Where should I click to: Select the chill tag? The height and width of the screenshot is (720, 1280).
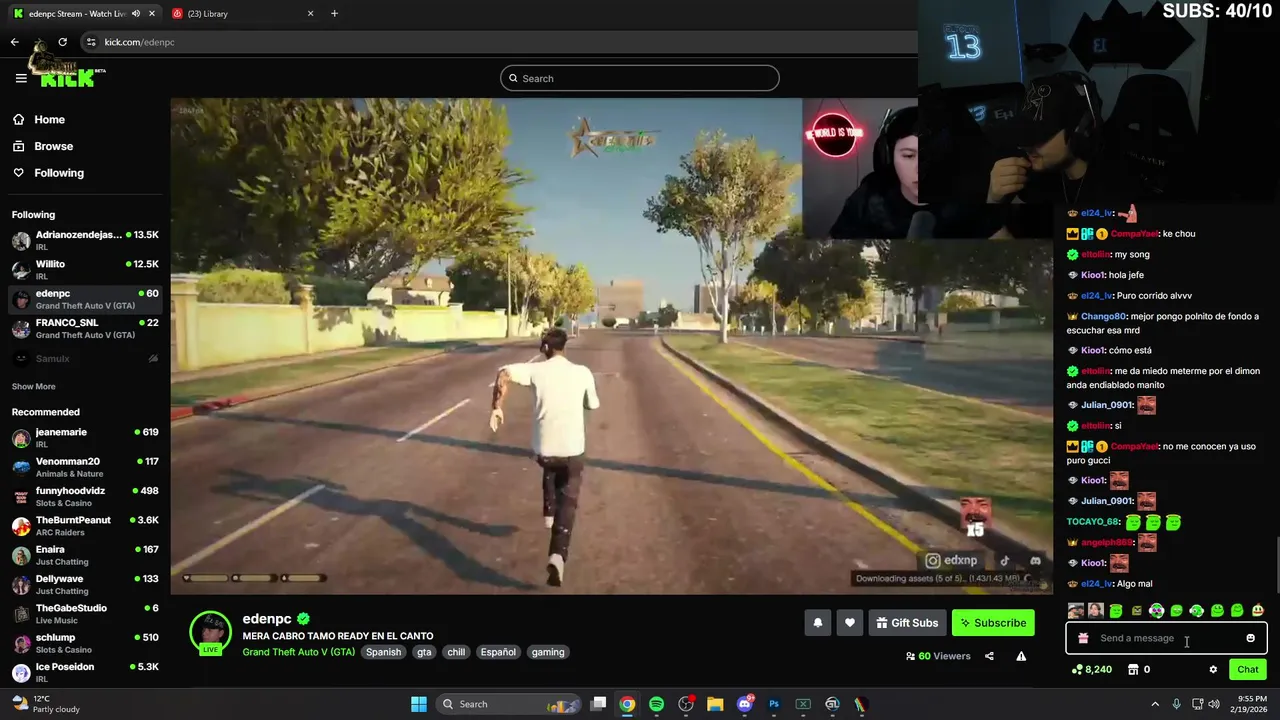456,652
